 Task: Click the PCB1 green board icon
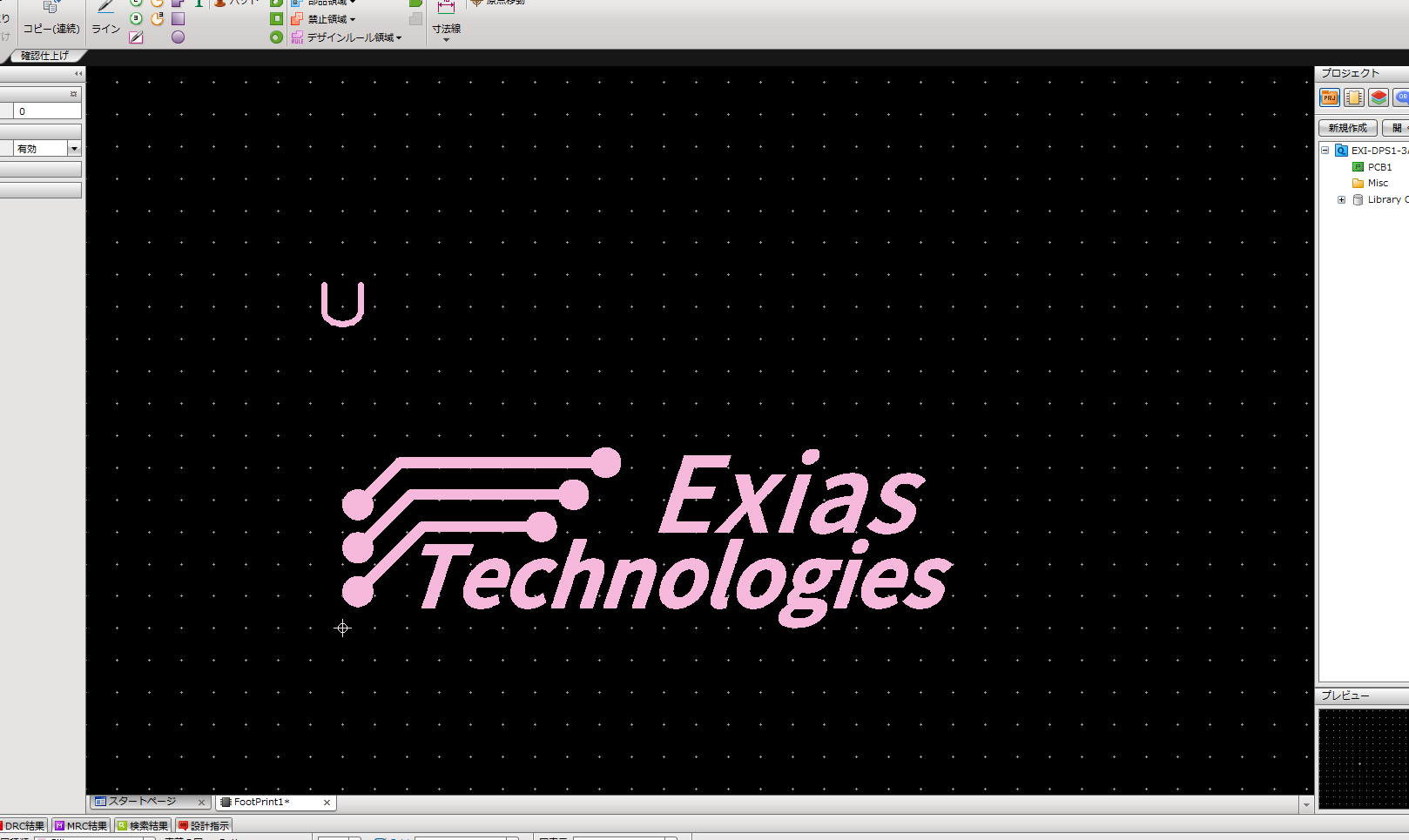tap(1358, 166)
